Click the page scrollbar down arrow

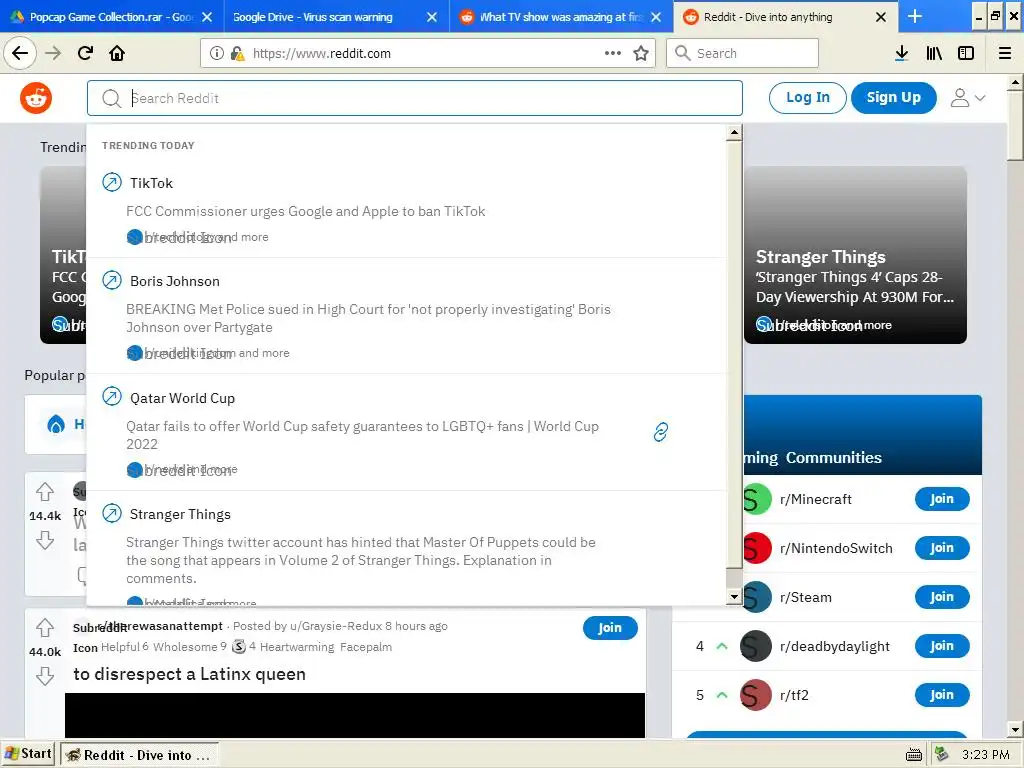[x=1015, y=729]
